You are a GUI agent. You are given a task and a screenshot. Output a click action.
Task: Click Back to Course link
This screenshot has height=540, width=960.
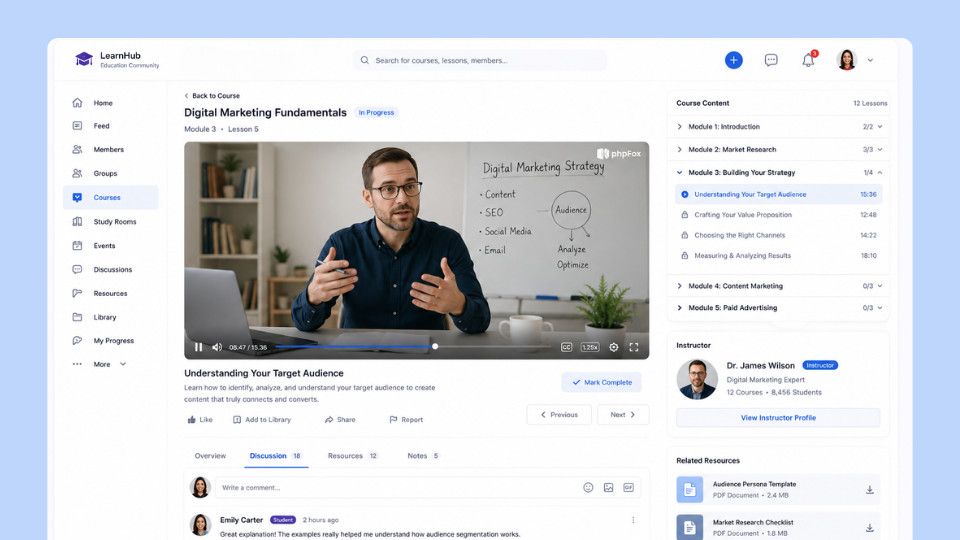[x=212, y=96]
